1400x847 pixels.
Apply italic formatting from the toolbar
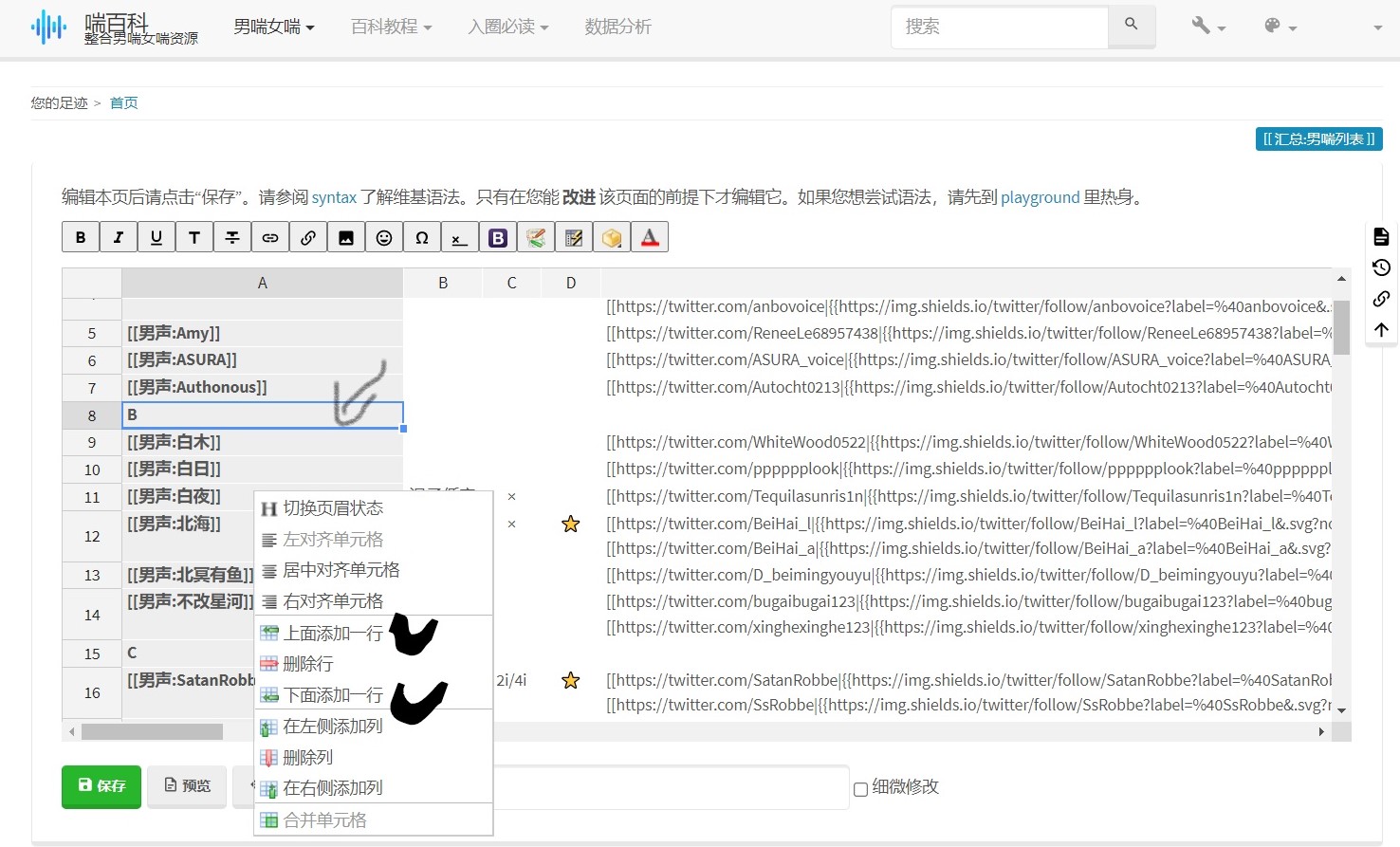click(119, 237)
